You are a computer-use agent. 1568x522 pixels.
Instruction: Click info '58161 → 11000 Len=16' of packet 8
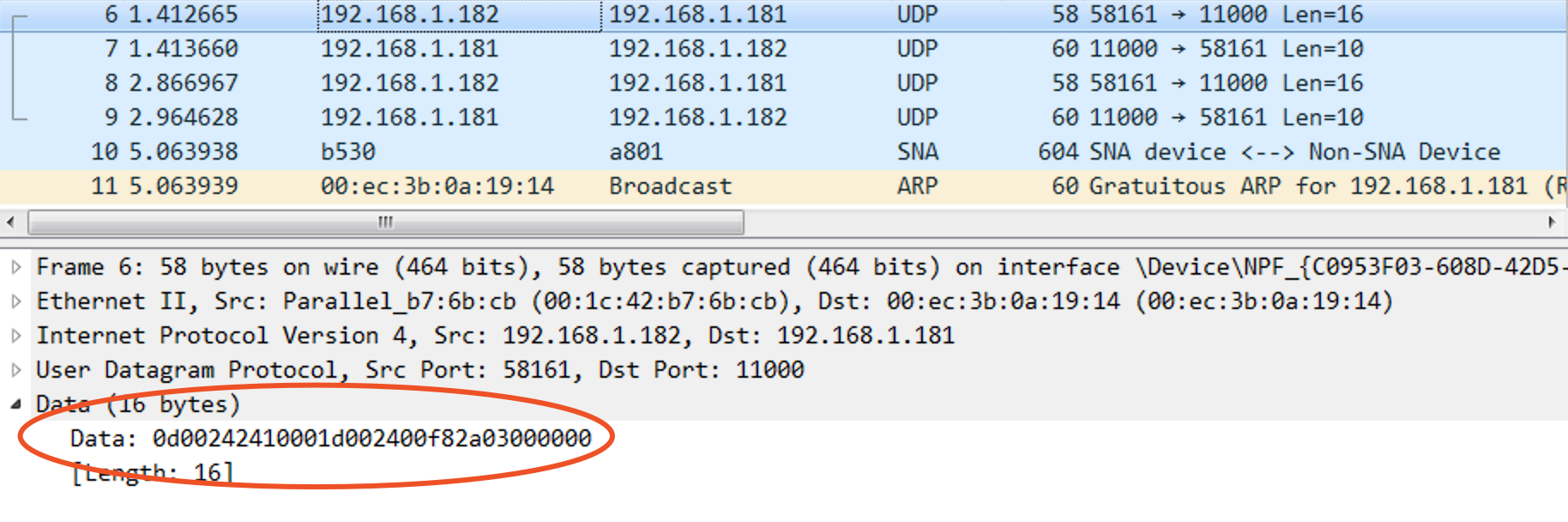pos(1227,83)
